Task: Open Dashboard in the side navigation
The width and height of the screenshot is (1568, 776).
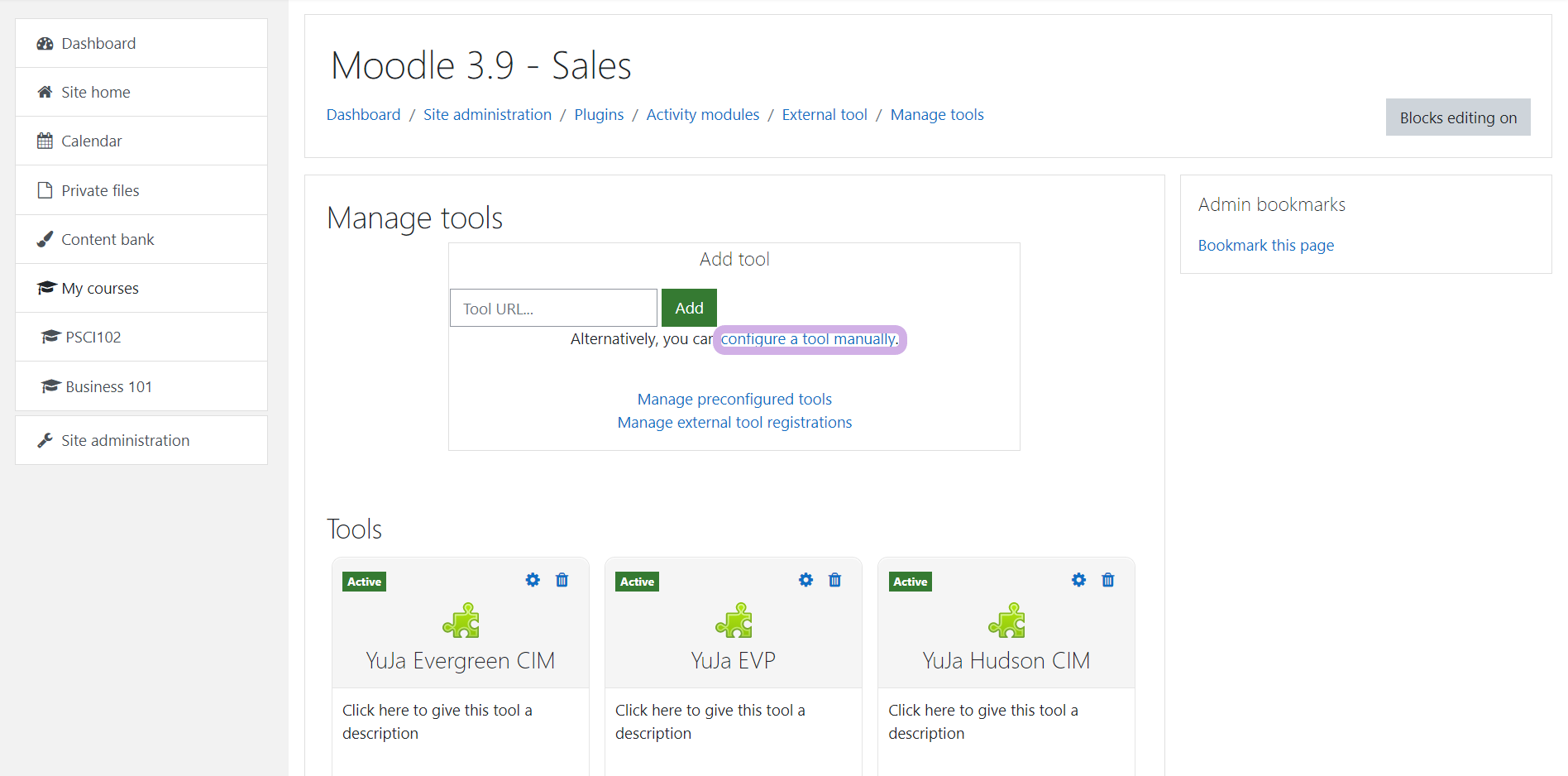Action: [98, 43]
